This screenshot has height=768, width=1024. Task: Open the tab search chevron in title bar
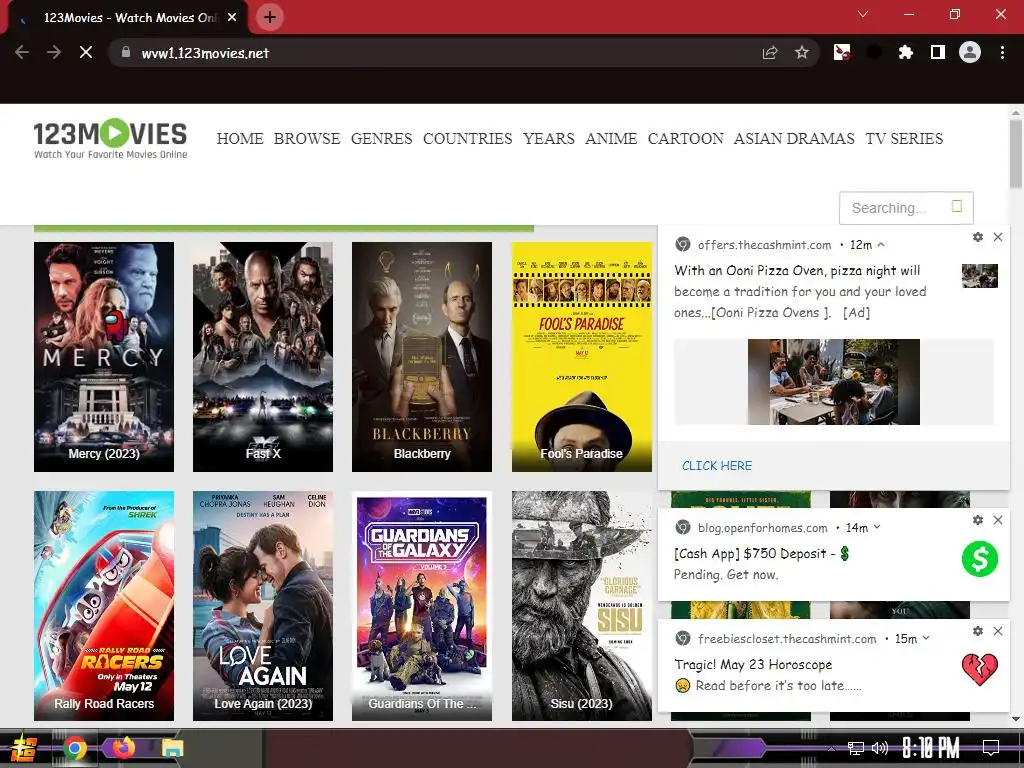[x=863, y=14]
